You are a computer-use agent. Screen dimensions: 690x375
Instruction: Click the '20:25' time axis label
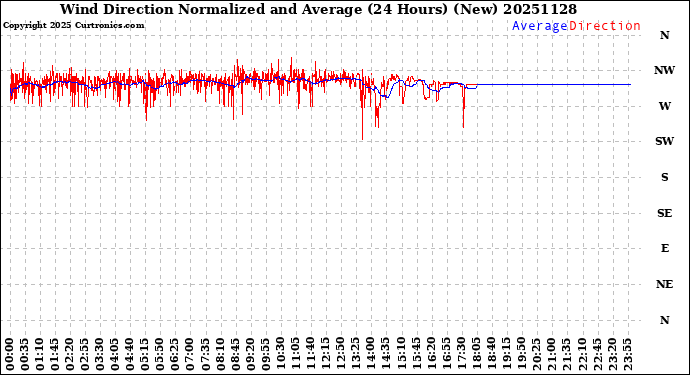point(536,355)
